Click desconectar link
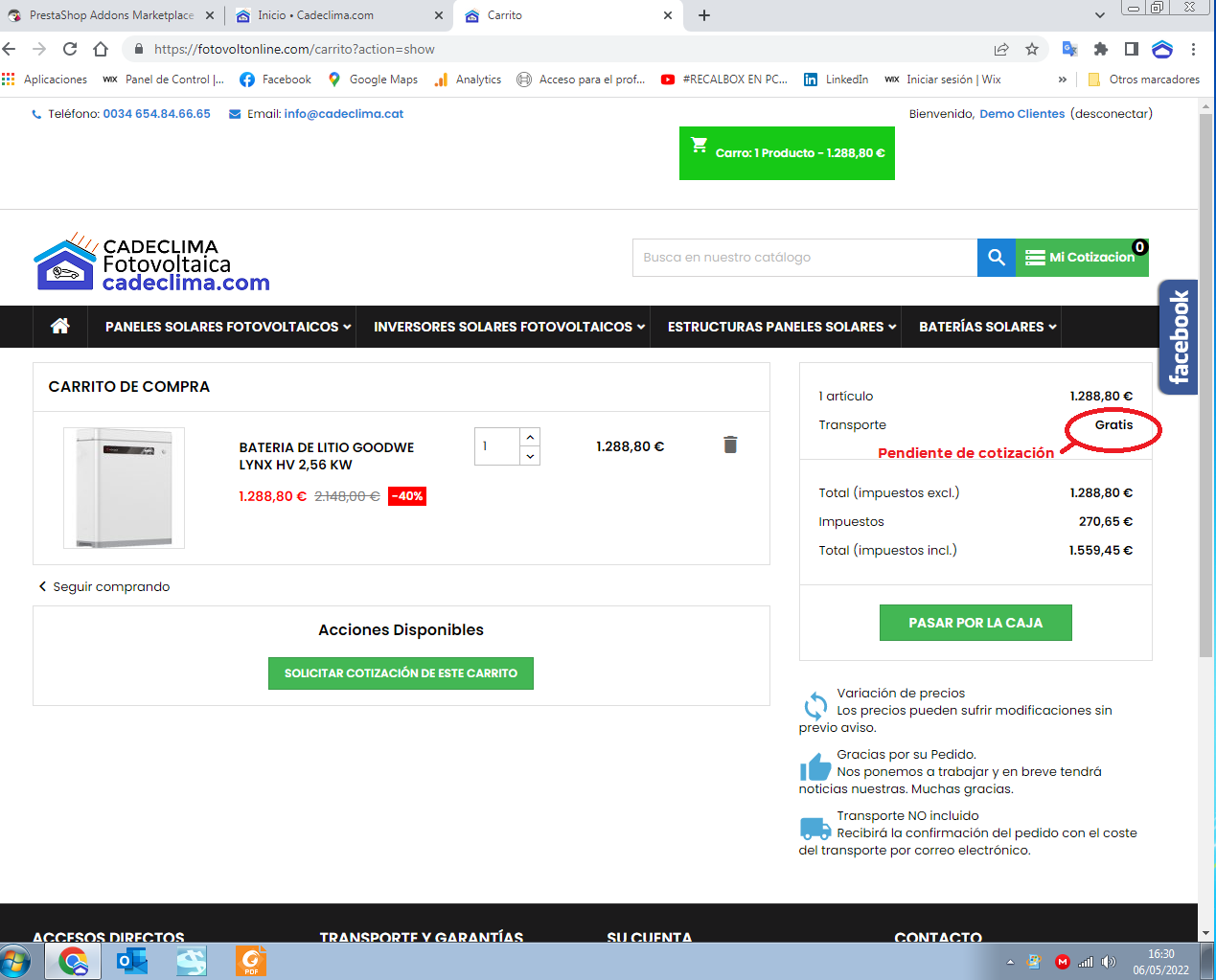 click(x=1112, y=114)
